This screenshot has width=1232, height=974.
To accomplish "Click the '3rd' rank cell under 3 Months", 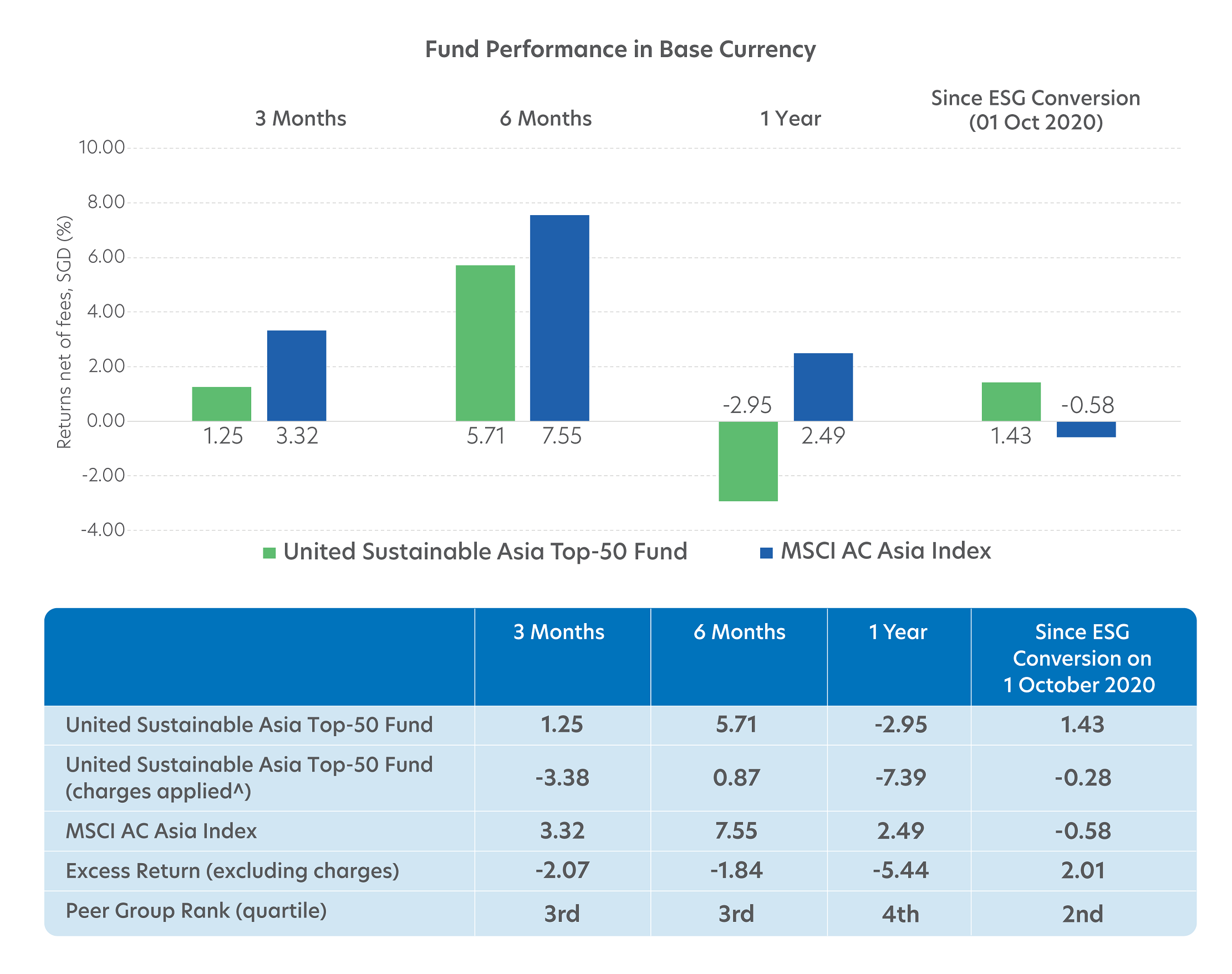I will [x=562, y=915].
